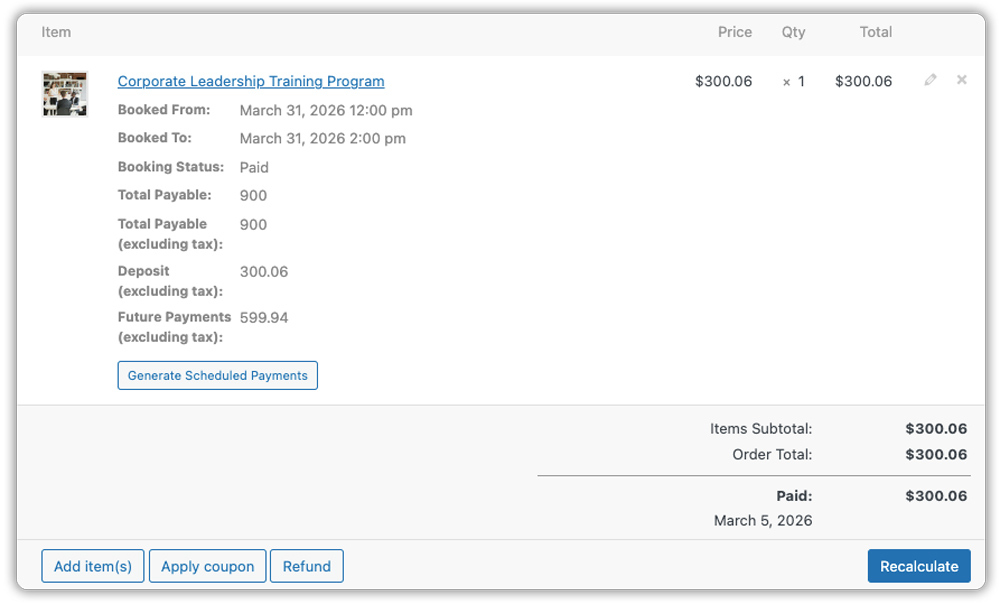Click the Price column header

735,32
